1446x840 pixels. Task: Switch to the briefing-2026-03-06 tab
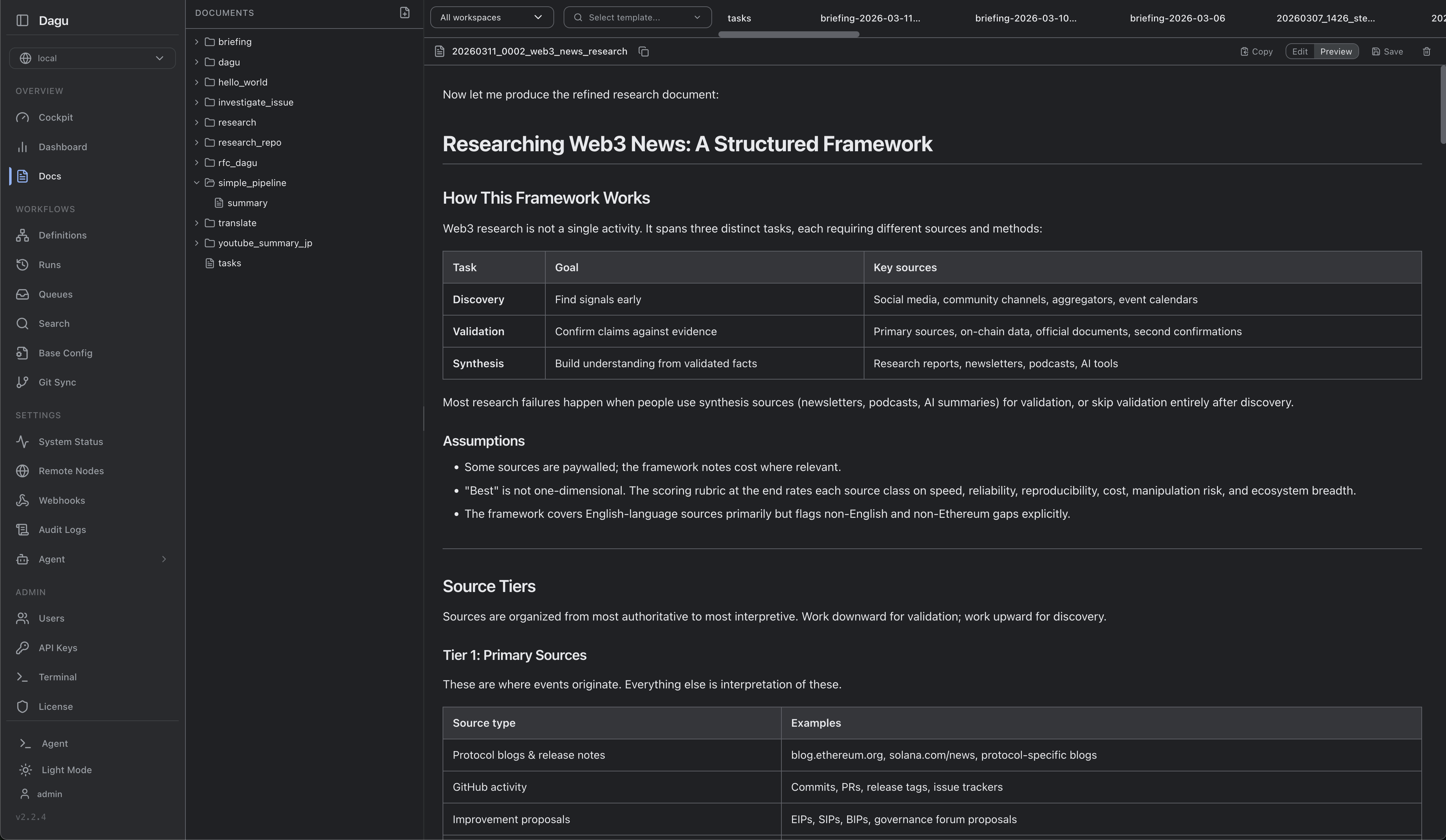tap(1177, 18)
